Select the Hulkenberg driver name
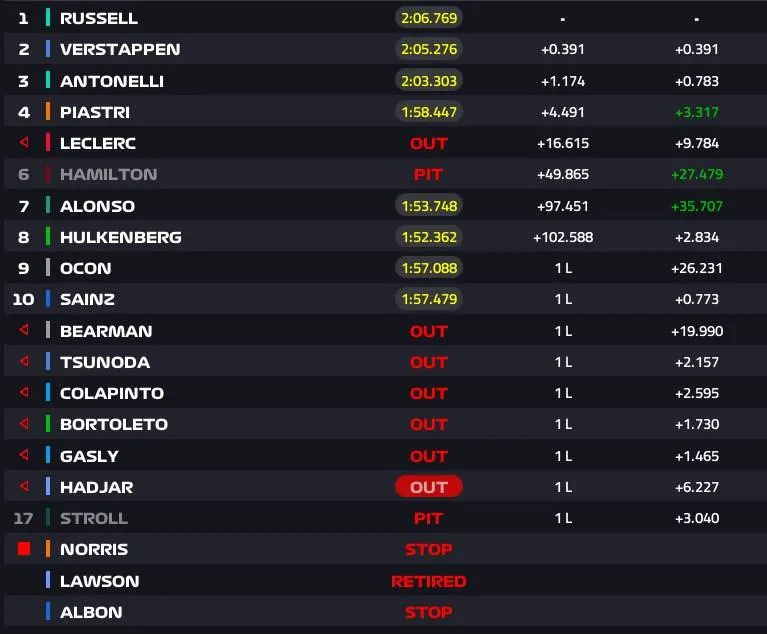The width and height of the screenshot is (767, 634). tap(121, 237)
